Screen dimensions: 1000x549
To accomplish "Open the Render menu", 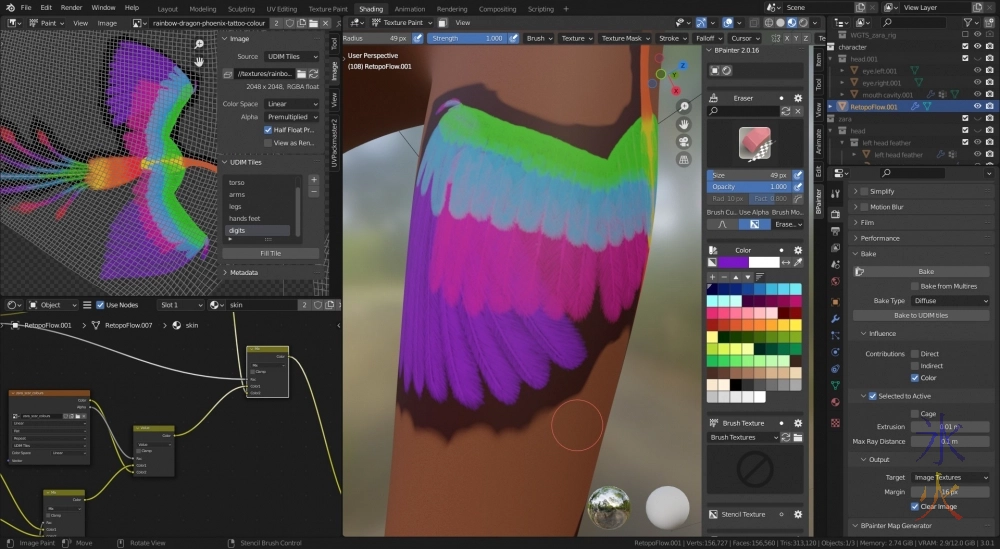I will (72, 8).
